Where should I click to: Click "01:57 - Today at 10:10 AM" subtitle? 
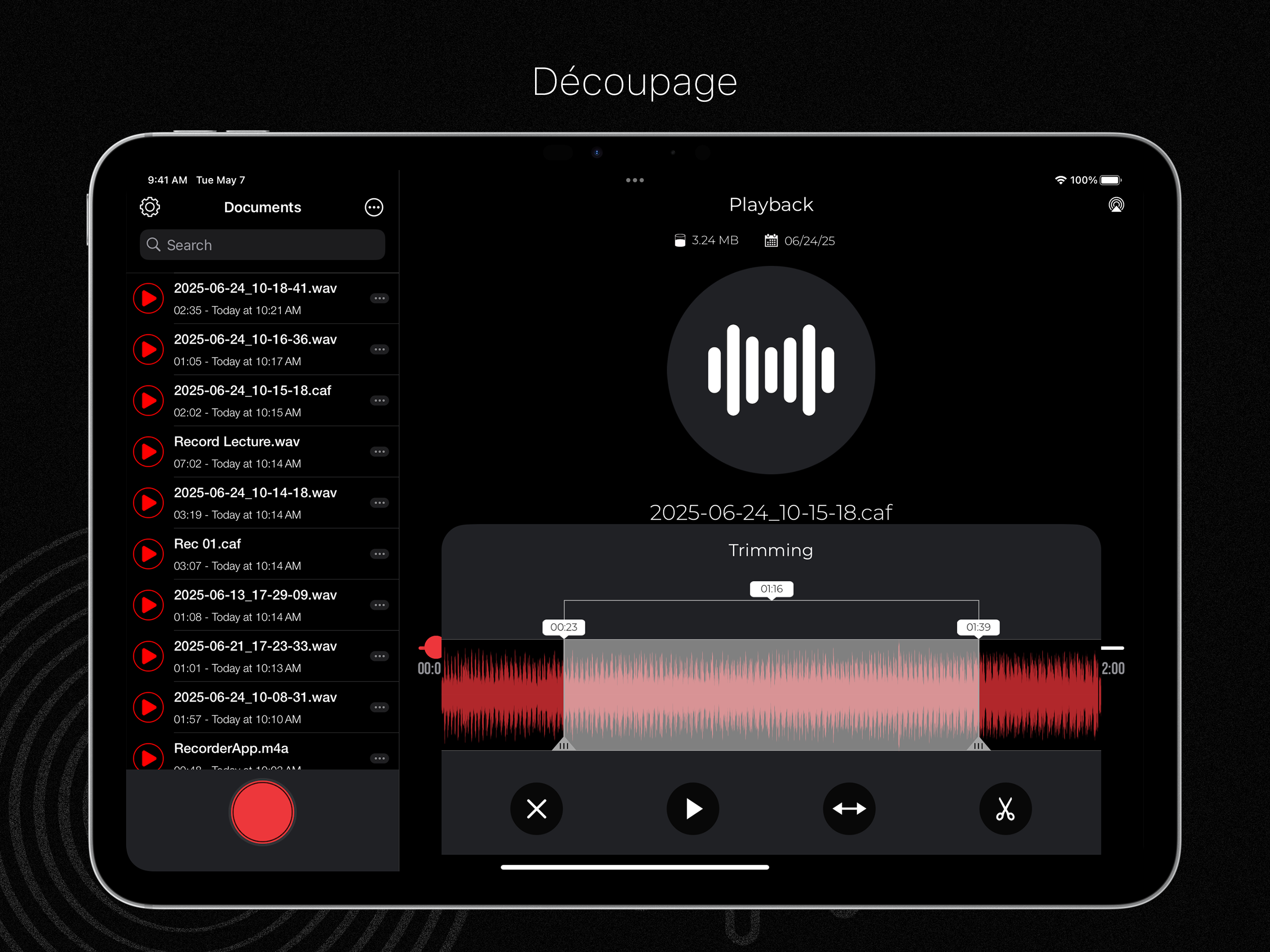click(237, 720)
